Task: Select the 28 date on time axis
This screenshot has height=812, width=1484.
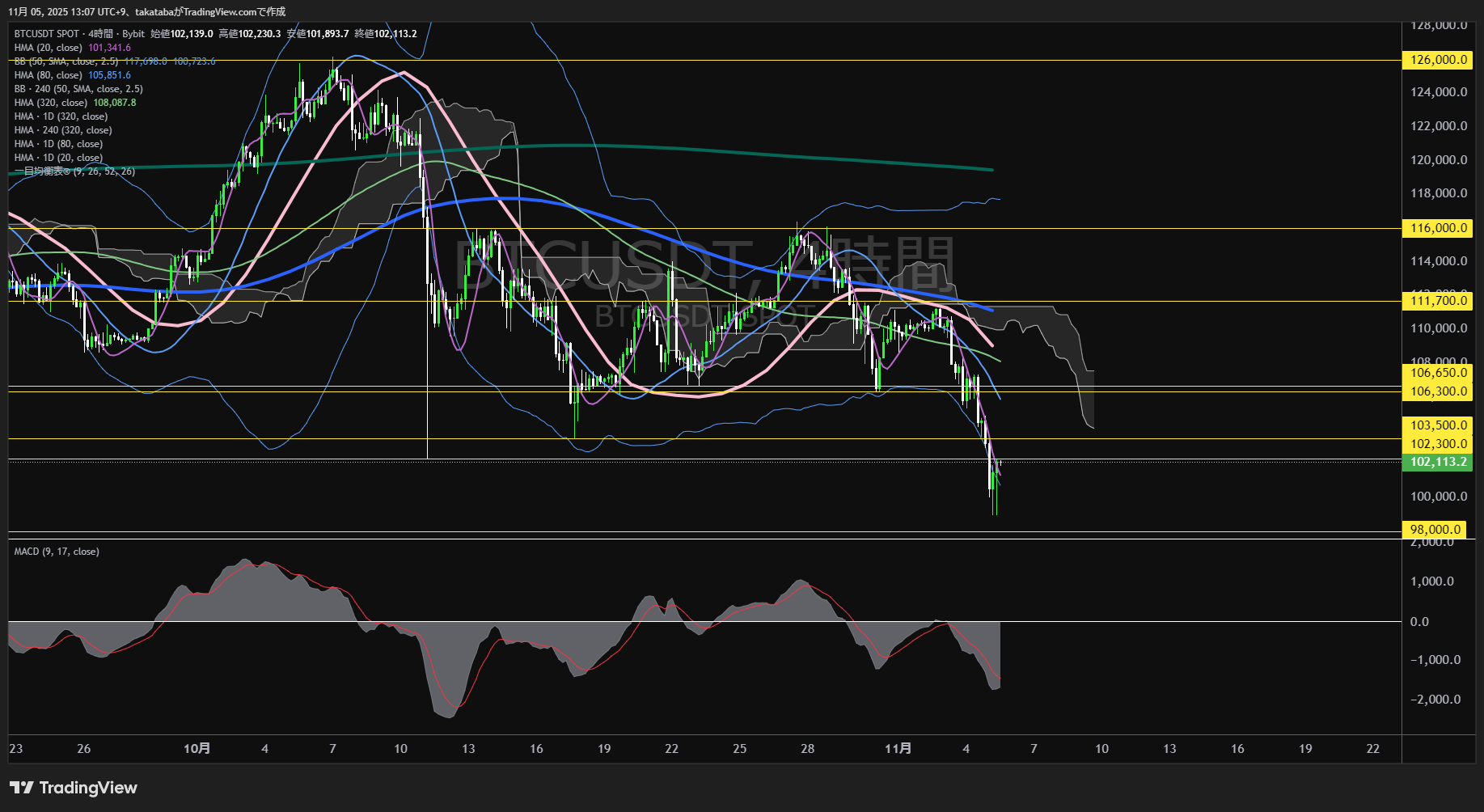Action: [807, 749]
